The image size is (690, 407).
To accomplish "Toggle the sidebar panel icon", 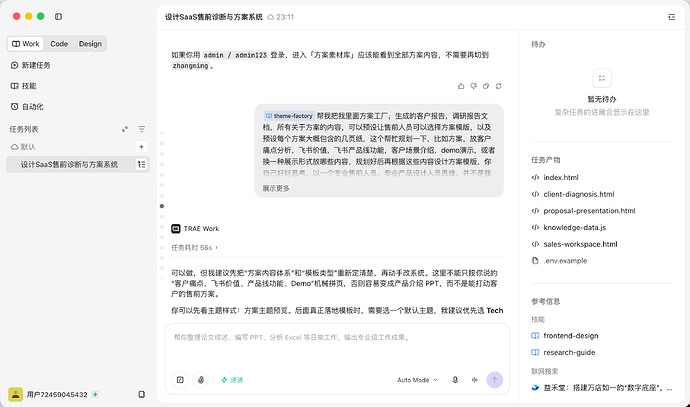I will (x=58, y=16).
